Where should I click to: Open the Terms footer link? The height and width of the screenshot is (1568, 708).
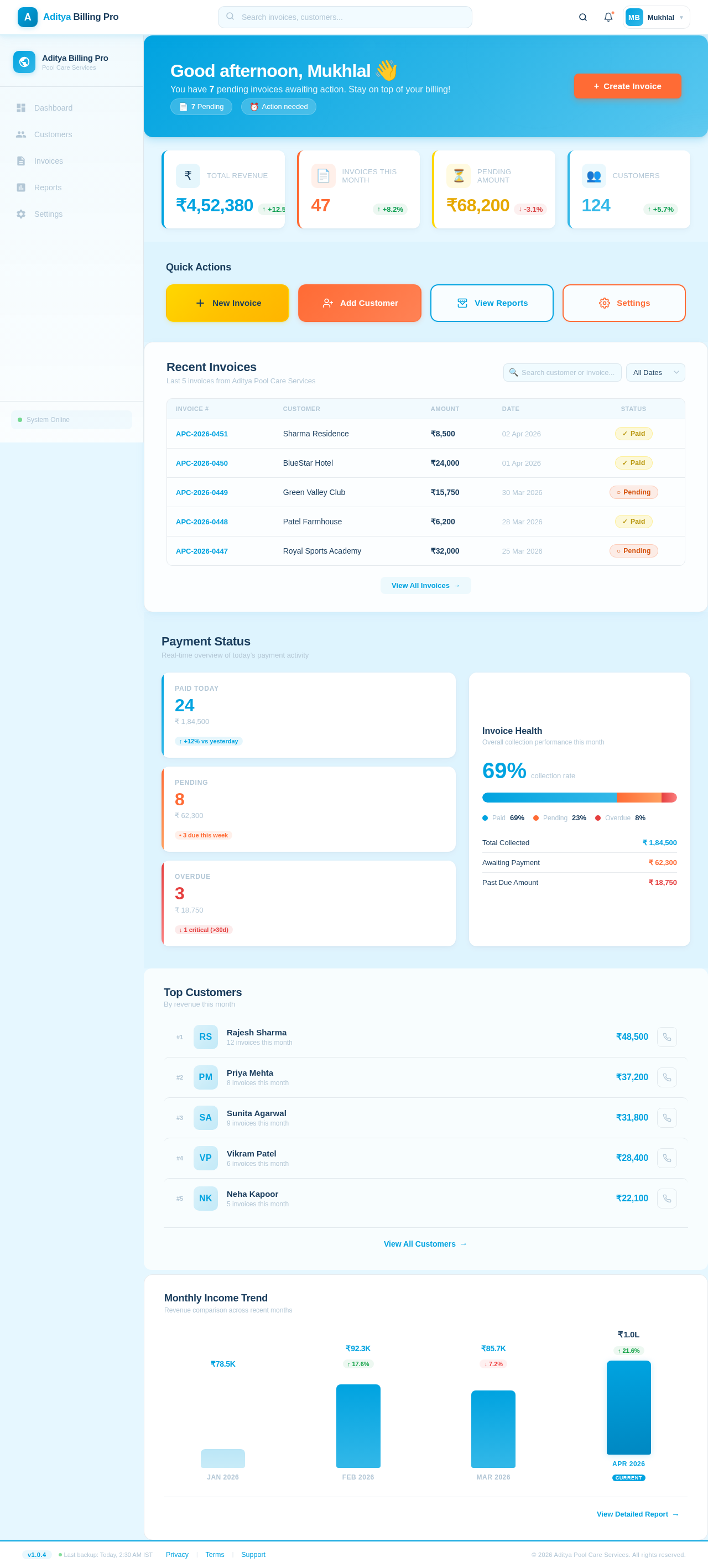[215, 1555]
